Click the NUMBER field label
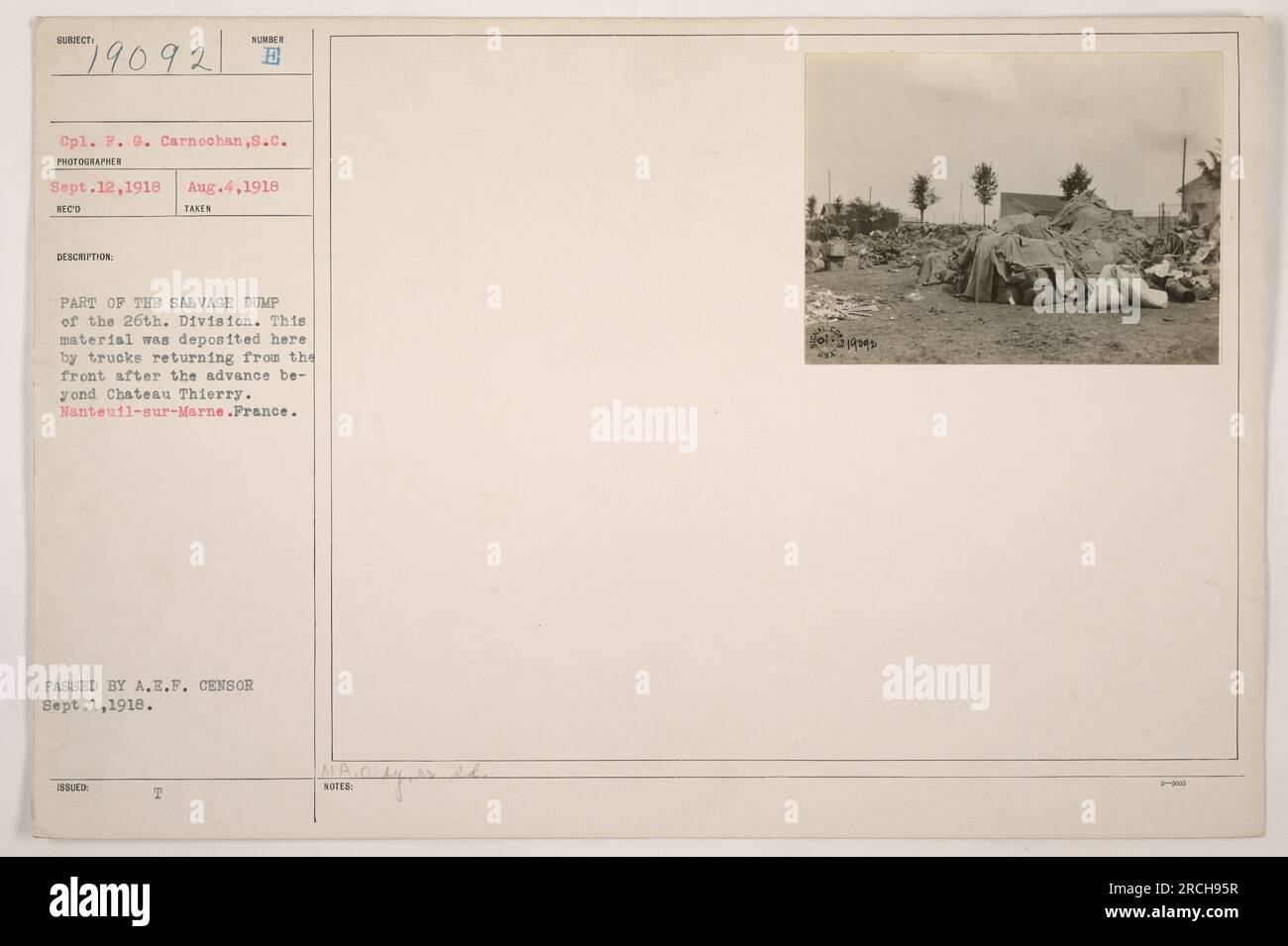Image resolution: width=1288 pixels, height=946 pixels. 268,40
